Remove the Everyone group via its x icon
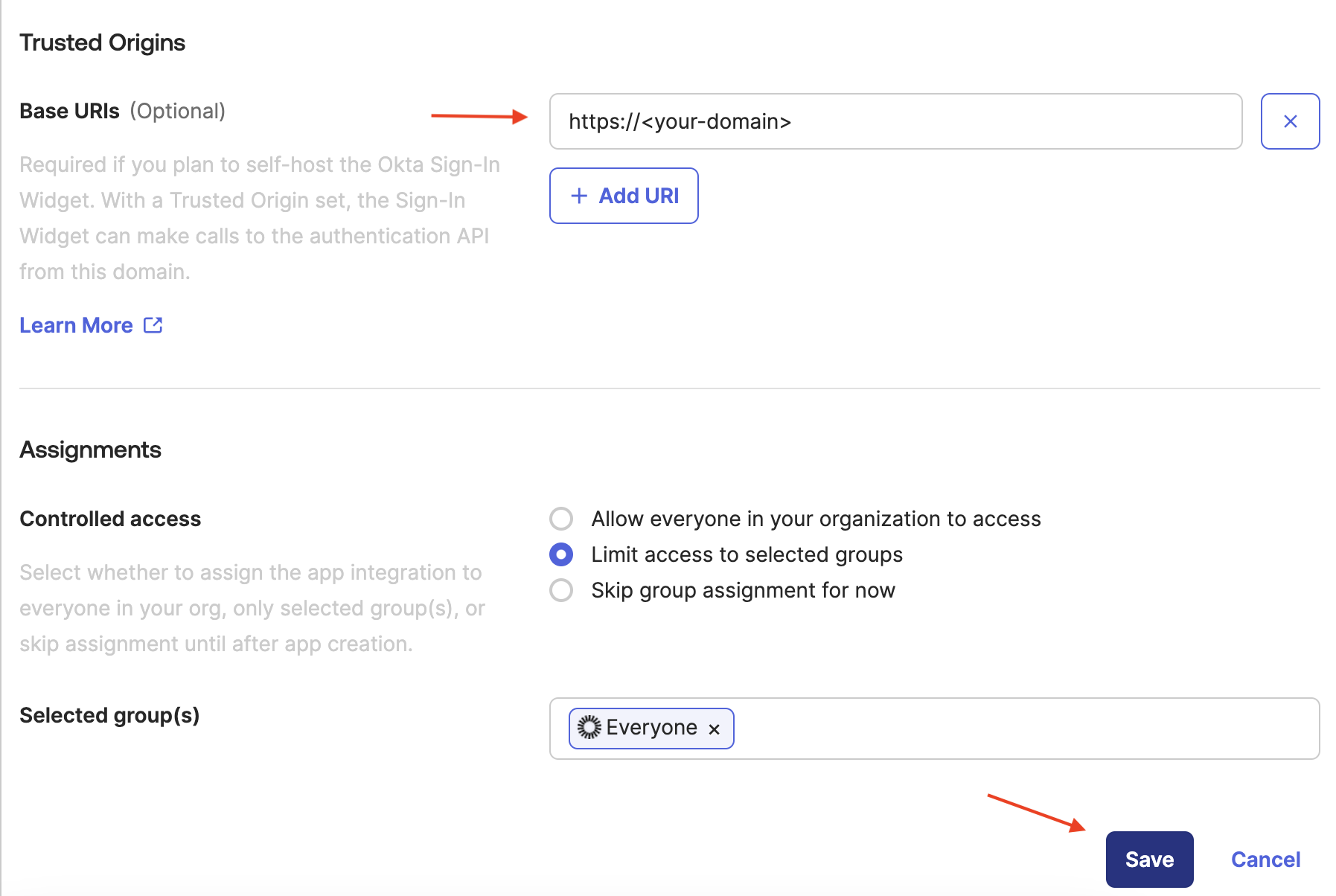1336x896 pixels. (714, 729)
